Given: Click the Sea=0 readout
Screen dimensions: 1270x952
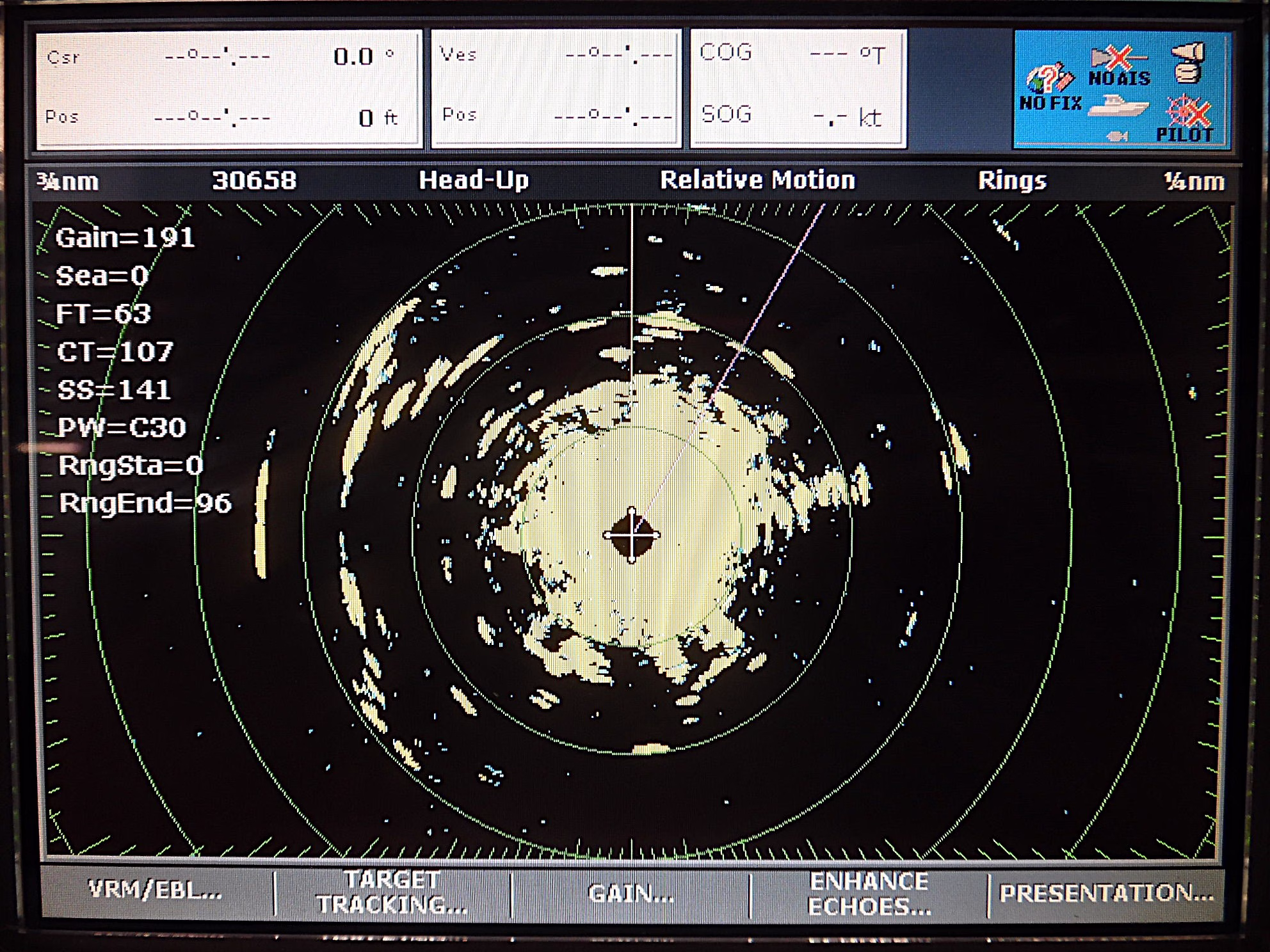Looking at the screenshot, I should (102, 276).
